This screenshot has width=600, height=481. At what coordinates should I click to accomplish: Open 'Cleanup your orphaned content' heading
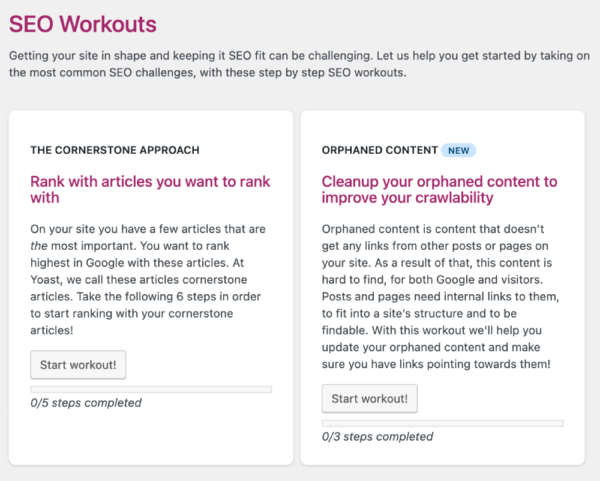pyautogui.click(x=439, y=191)
